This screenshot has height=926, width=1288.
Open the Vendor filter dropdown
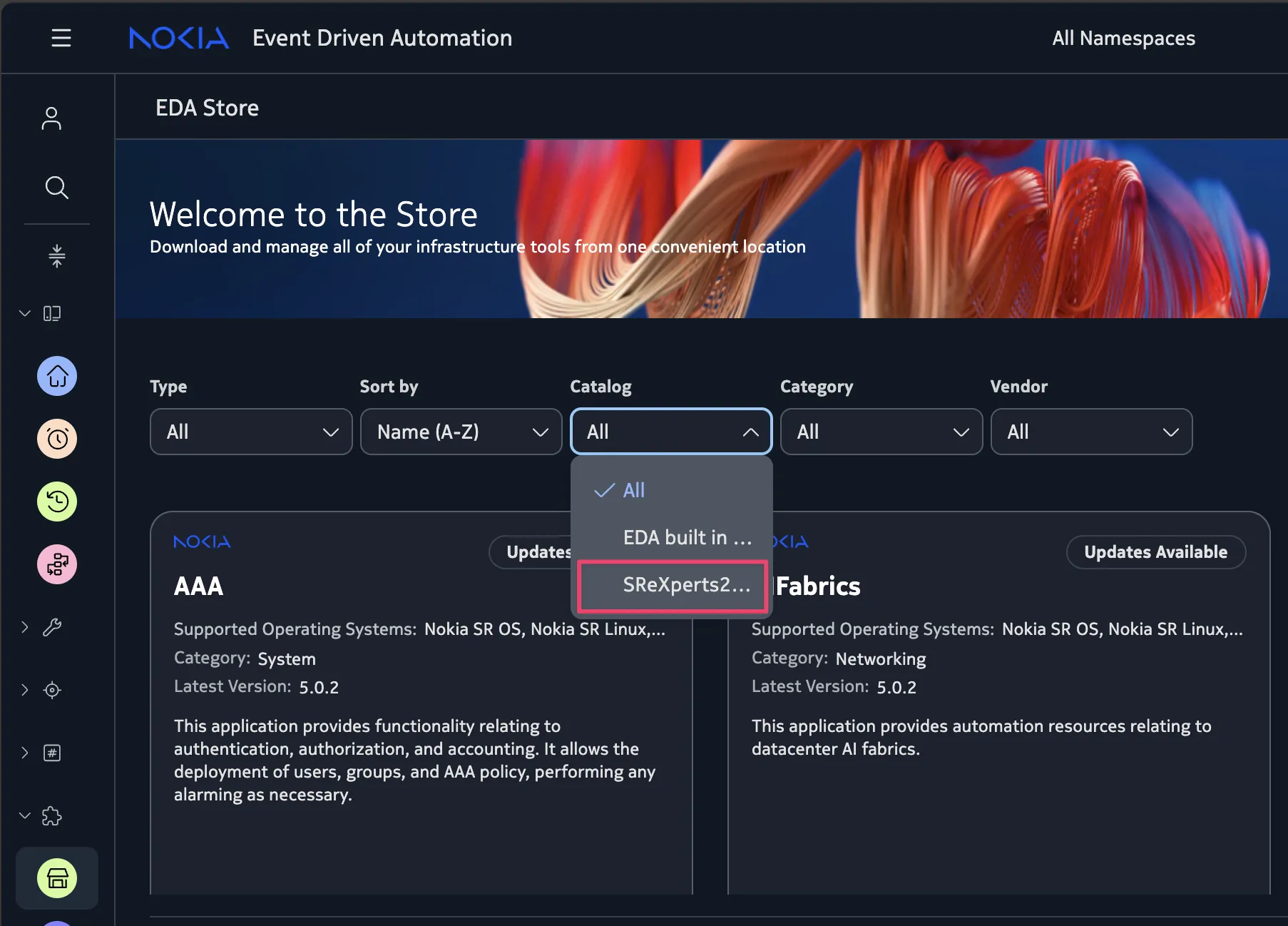[x=1091, y=432]
